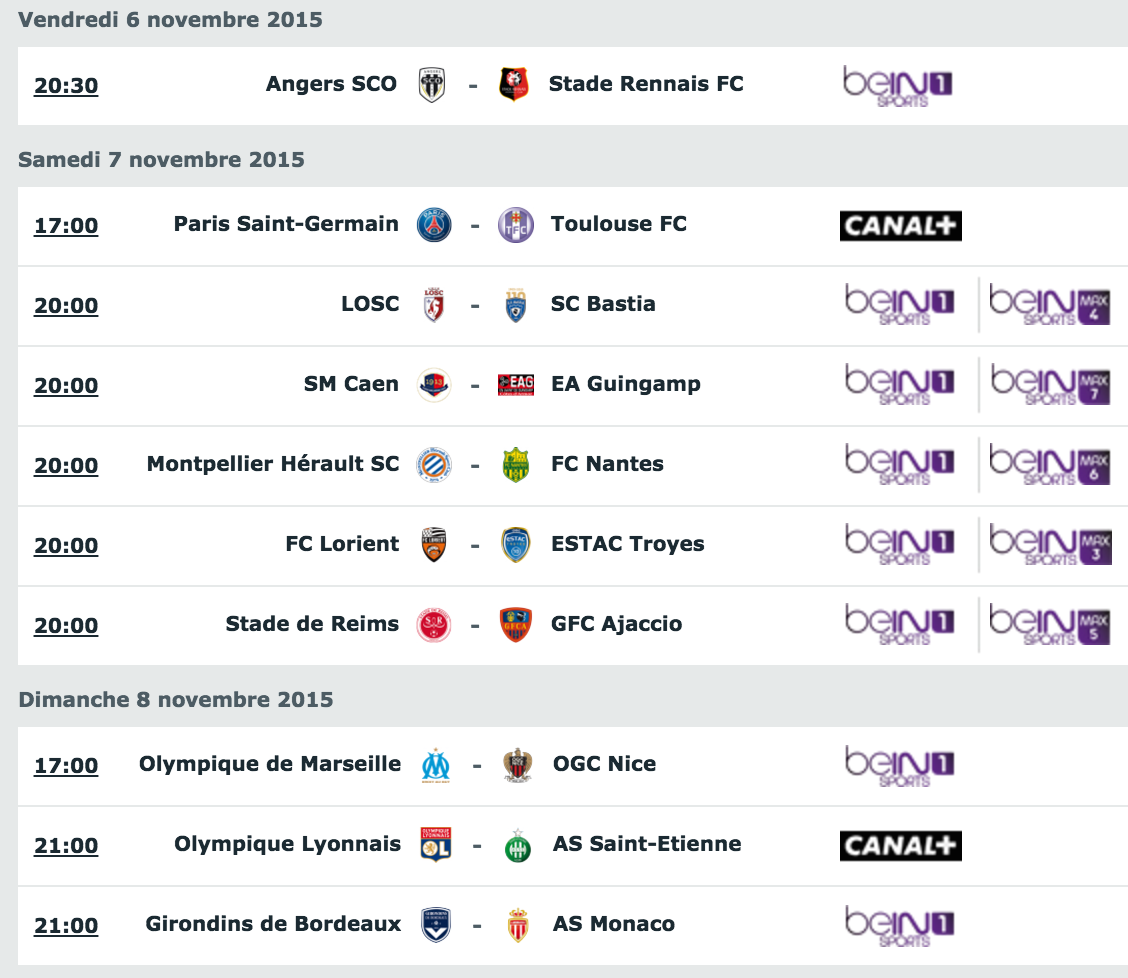Click the Montpellier Hérault SC team name
The height and width of the screenshot is (978, 1128).
273,464
